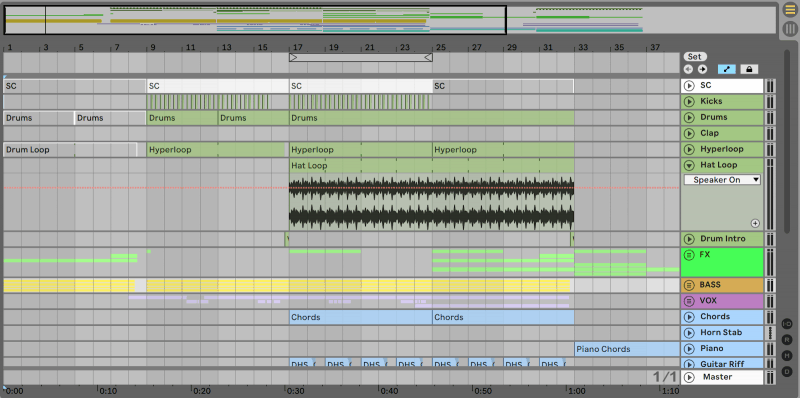Jump to the previous locator arrow

pyautogui.click(x=688, y=69)
